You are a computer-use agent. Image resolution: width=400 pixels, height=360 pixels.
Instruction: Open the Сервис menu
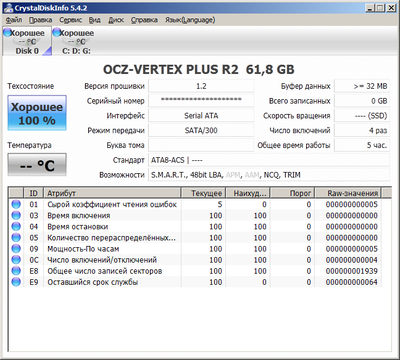[x=71, y=20]
